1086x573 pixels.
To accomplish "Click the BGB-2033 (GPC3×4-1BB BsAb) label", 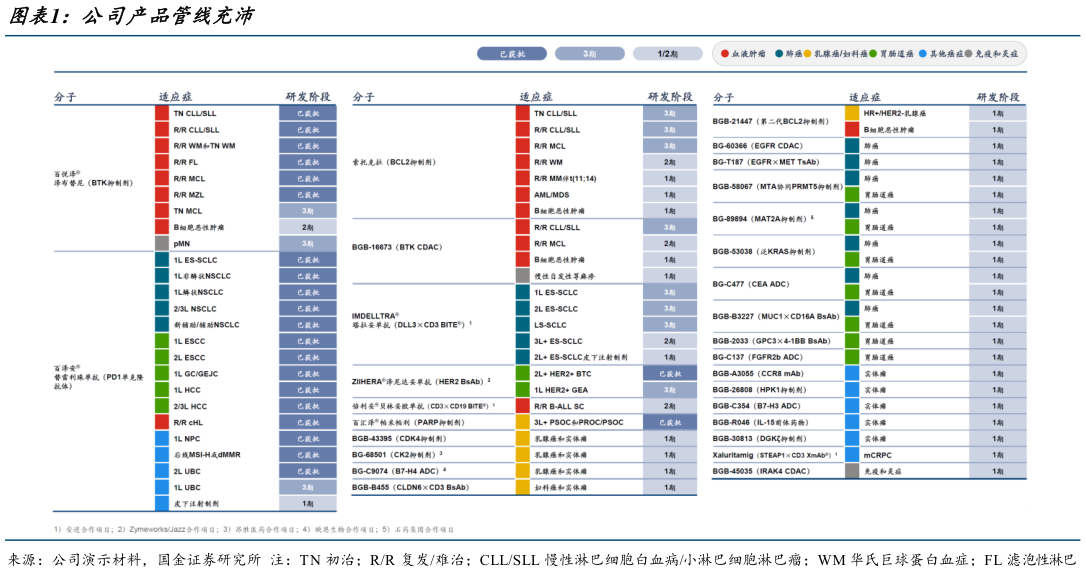I will pos(772,341).
